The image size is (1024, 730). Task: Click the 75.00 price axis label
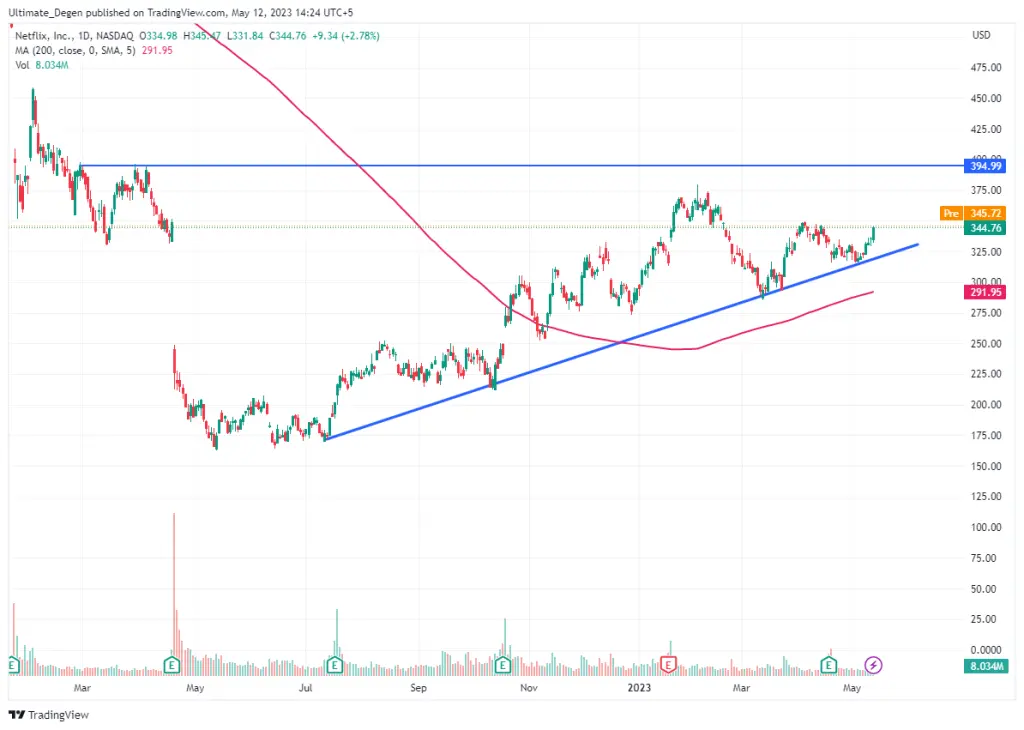[985, 558]
